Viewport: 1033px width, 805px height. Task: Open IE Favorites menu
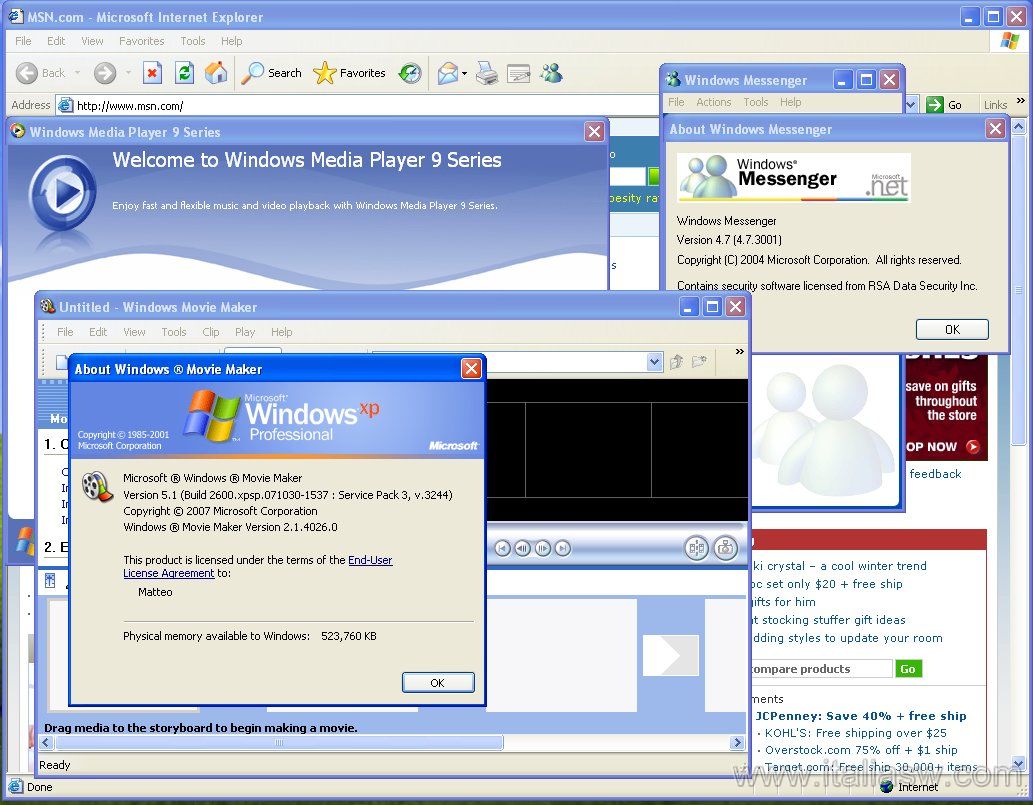click(142, 41)
